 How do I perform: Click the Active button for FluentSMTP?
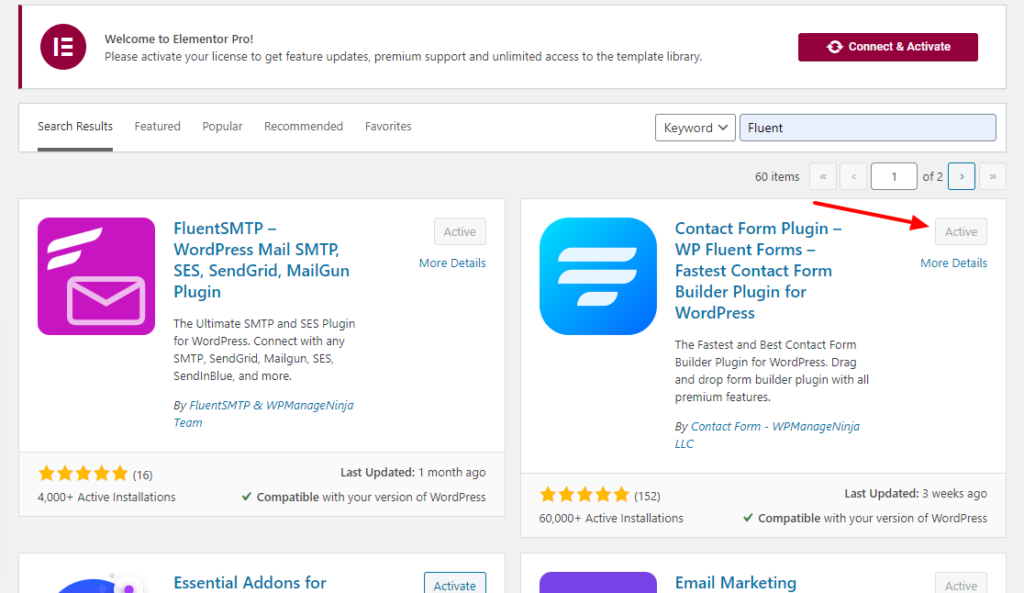(460, 231)
